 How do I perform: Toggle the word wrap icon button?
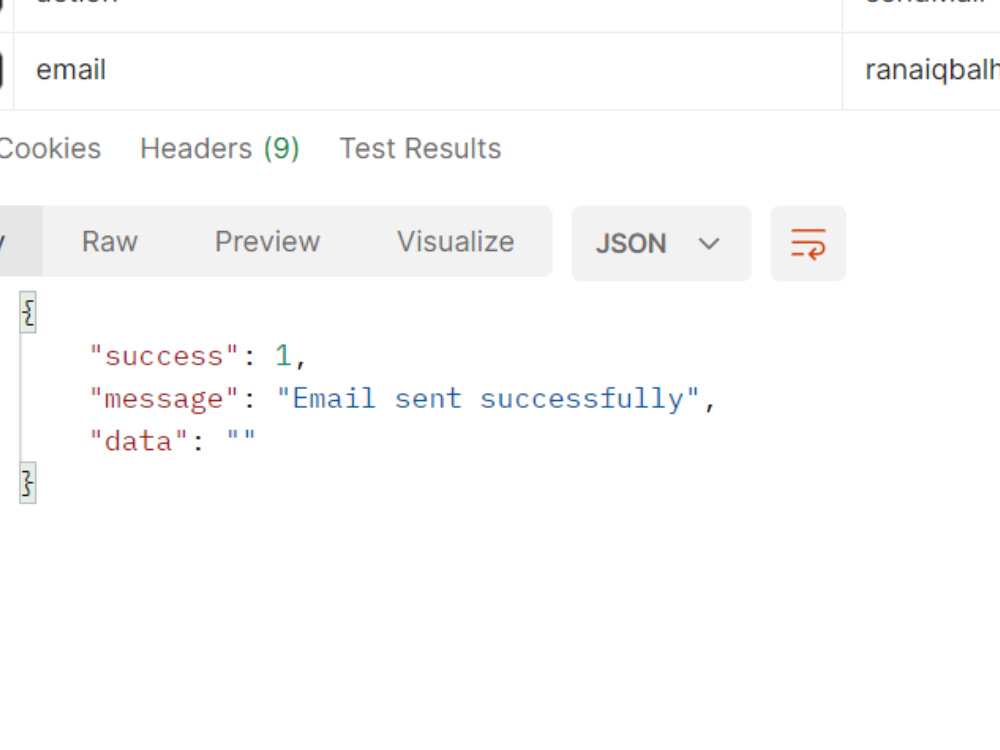[x=808, y=243]
